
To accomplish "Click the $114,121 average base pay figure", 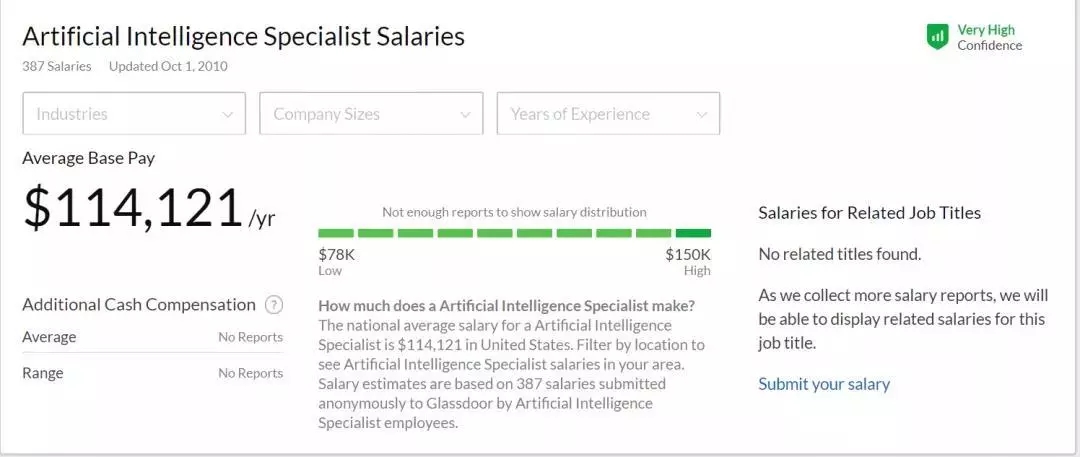I will pyautogui.click(x=133, y=207).
